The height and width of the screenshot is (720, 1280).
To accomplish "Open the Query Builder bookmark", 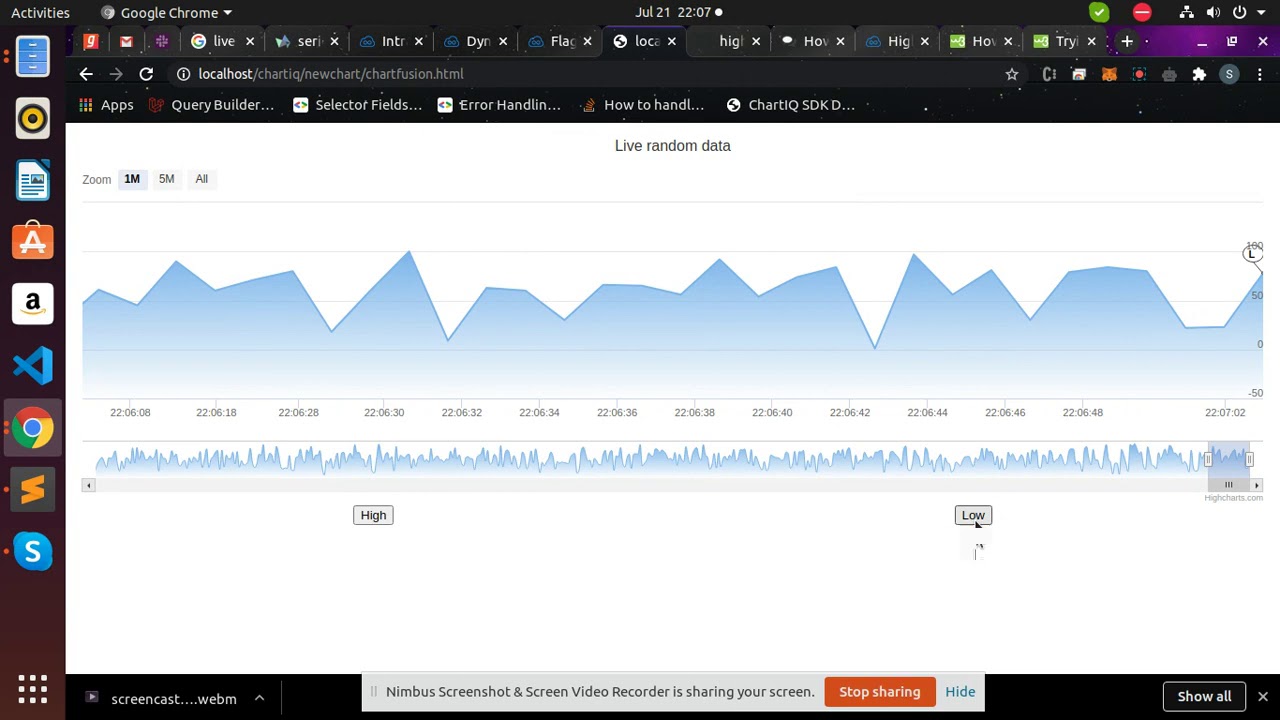I will coord(211,105).
